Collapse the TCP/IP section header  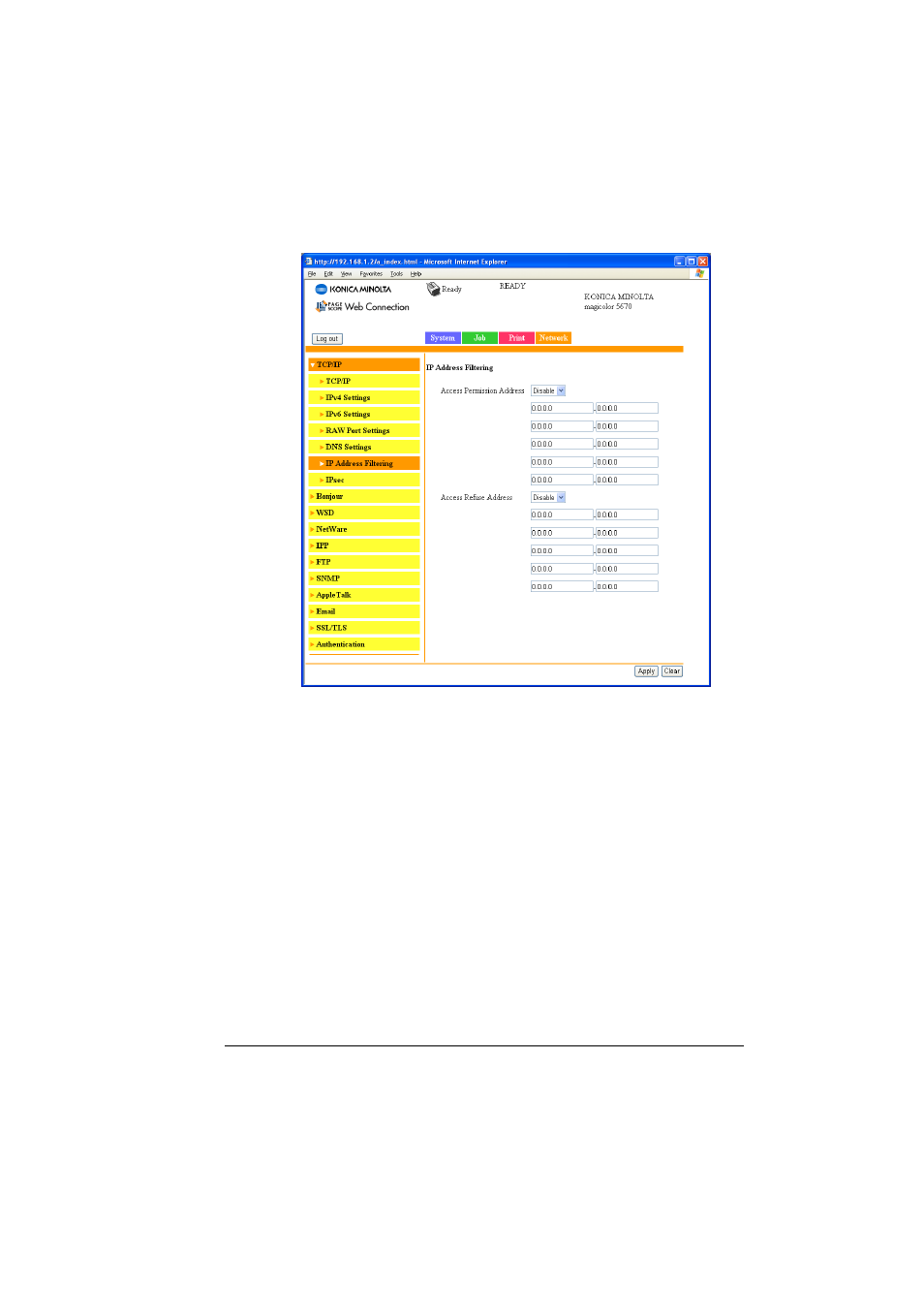click(364, 365)
